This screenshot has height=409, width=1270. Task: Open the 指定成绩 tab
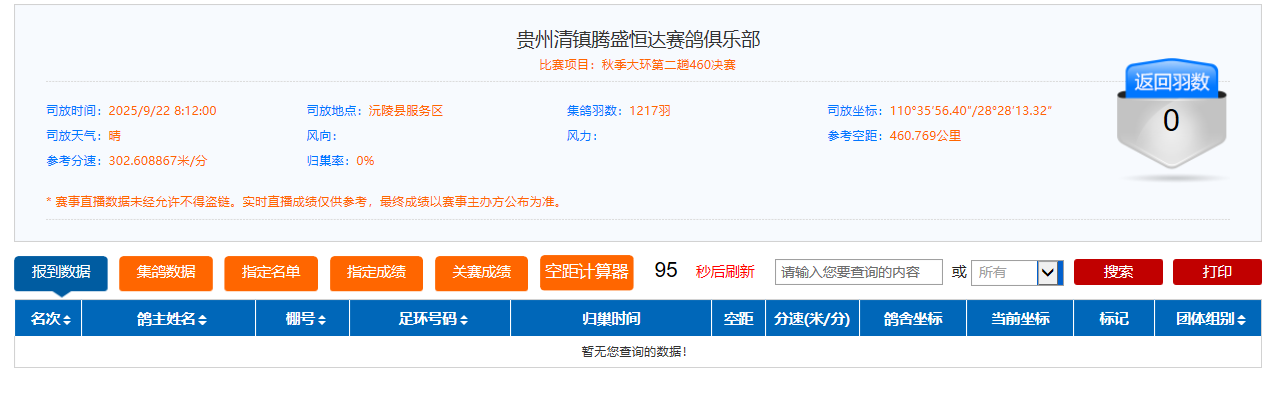click(376, 272)
